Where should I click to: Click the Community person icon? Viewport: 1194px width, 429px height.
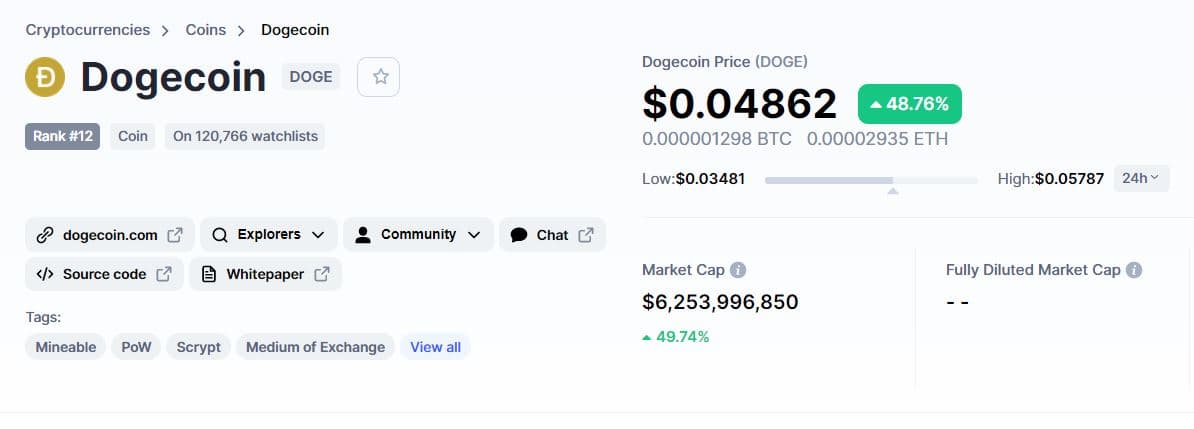pyautogui.click(x=363, y=235)
